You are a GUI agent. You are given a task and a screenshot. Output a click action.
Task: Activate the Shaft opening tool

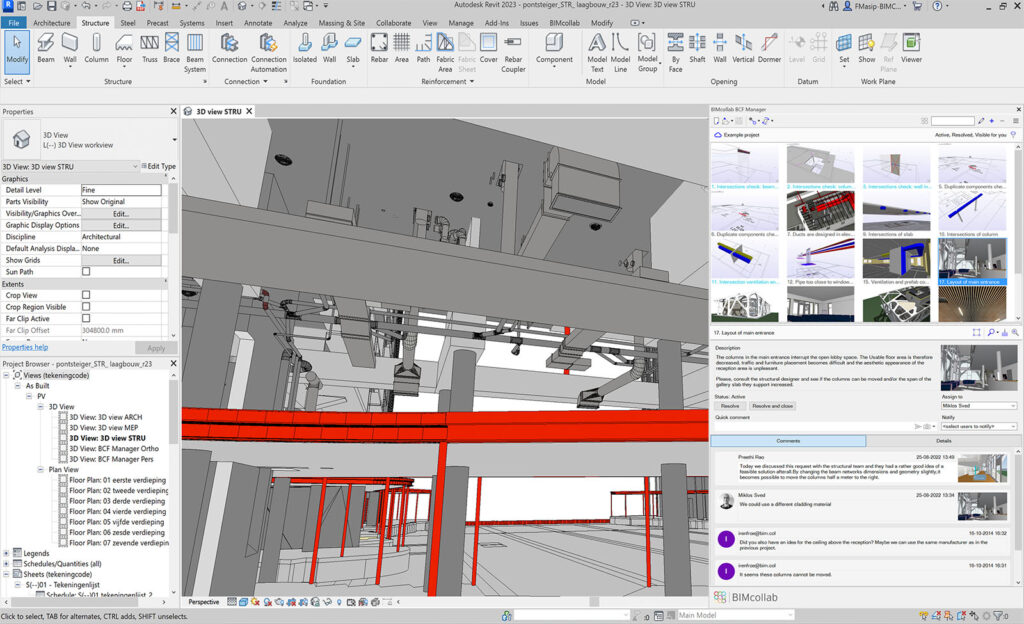(x=697, y=48)
